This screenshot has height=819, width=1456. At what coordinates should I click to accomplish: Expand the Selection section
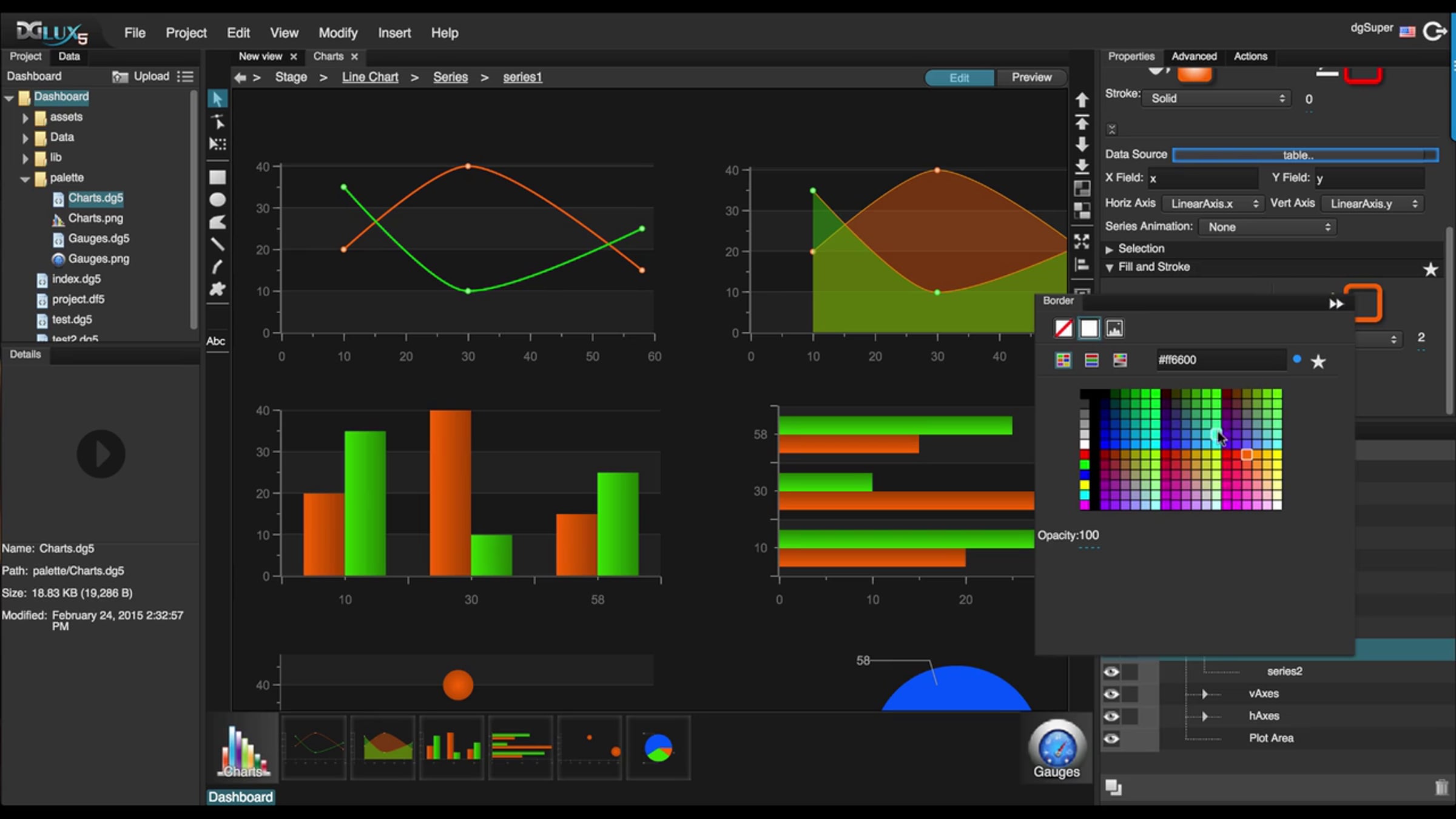point(1110,249)
